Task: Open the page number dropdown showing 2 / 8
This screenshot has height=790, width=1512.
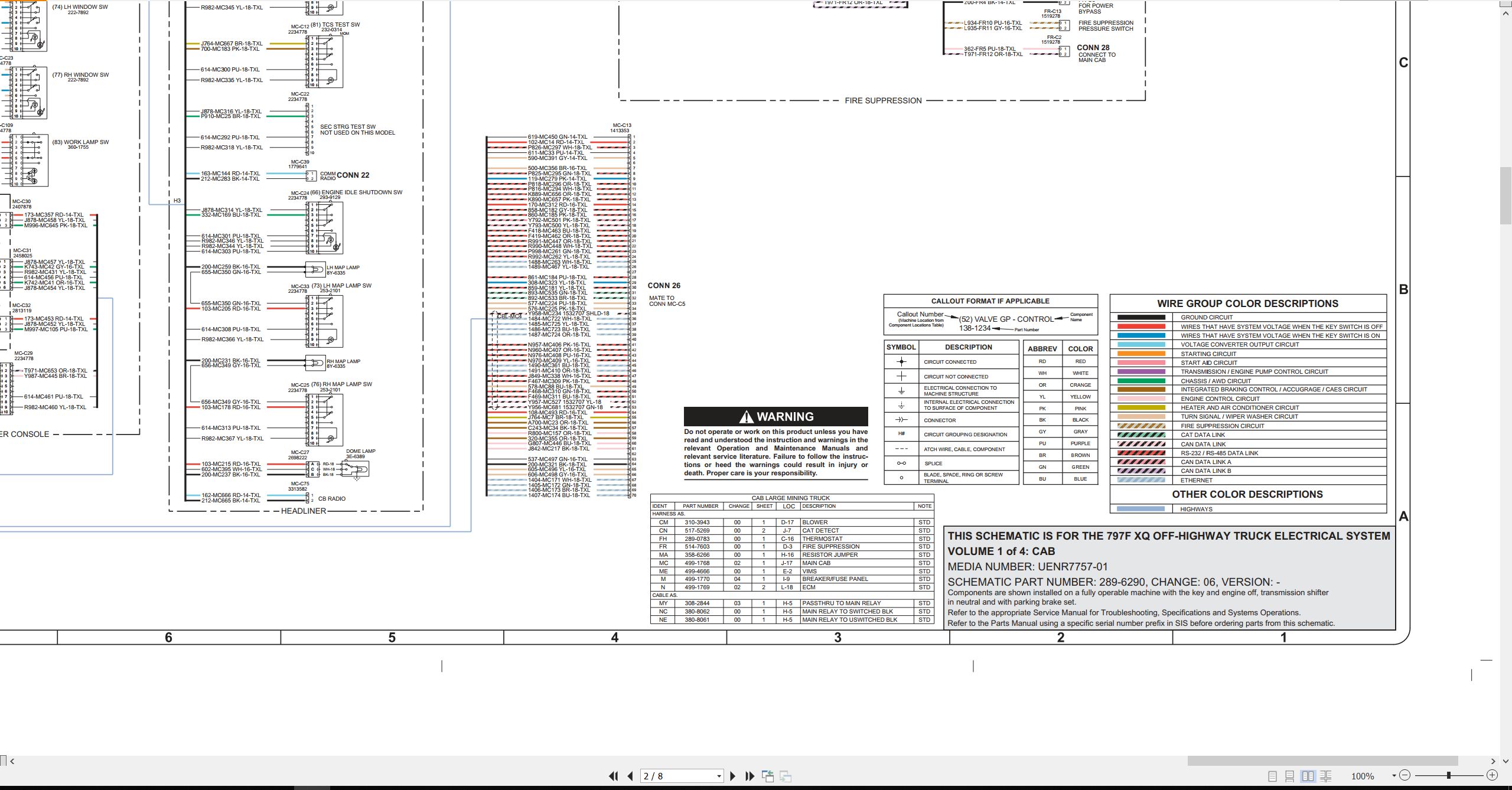Action: coord(719,776)
